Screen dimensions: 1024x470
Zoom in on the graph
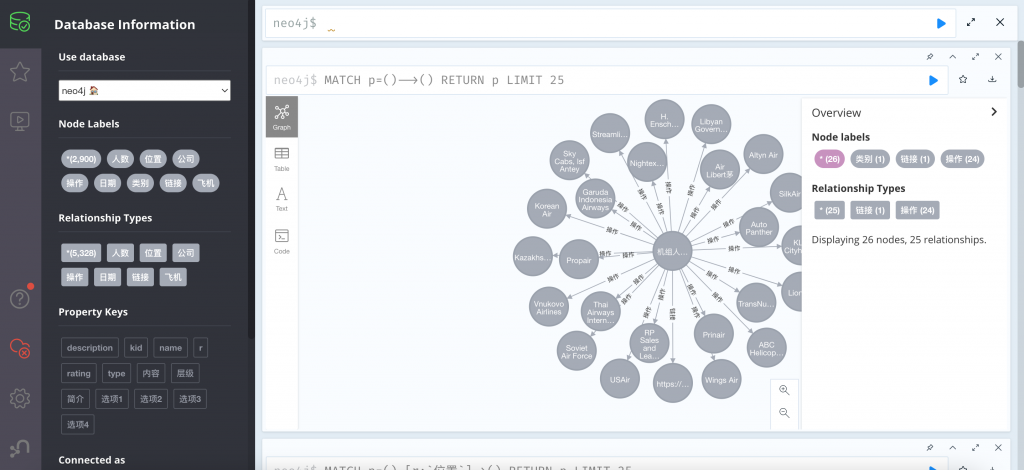tap(784, 390)
